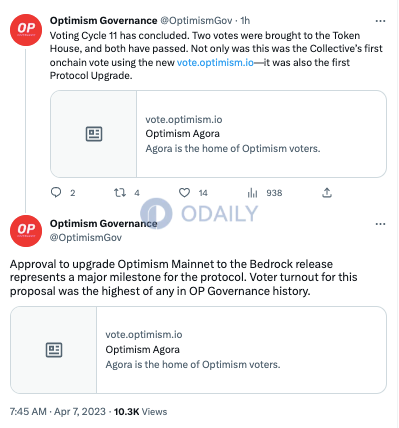Click top Optimism Governance display name
Viewport: 399px width, 428px height.
103,21
